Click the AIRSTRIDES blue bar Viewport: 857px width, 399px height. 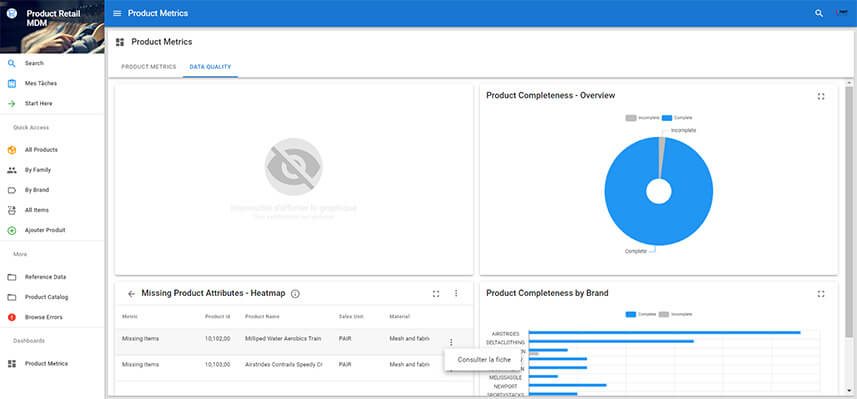[x=664, y=332]
